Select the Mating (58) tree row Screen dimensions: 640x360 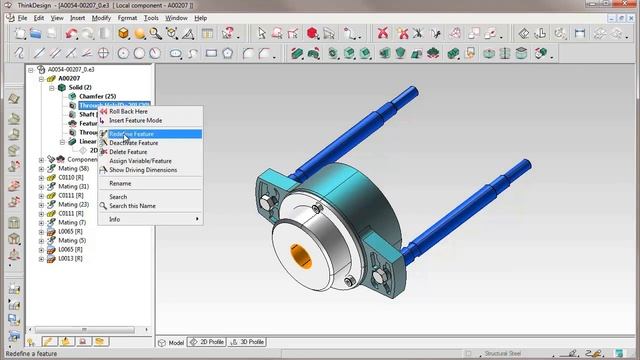tap(73, 169)
